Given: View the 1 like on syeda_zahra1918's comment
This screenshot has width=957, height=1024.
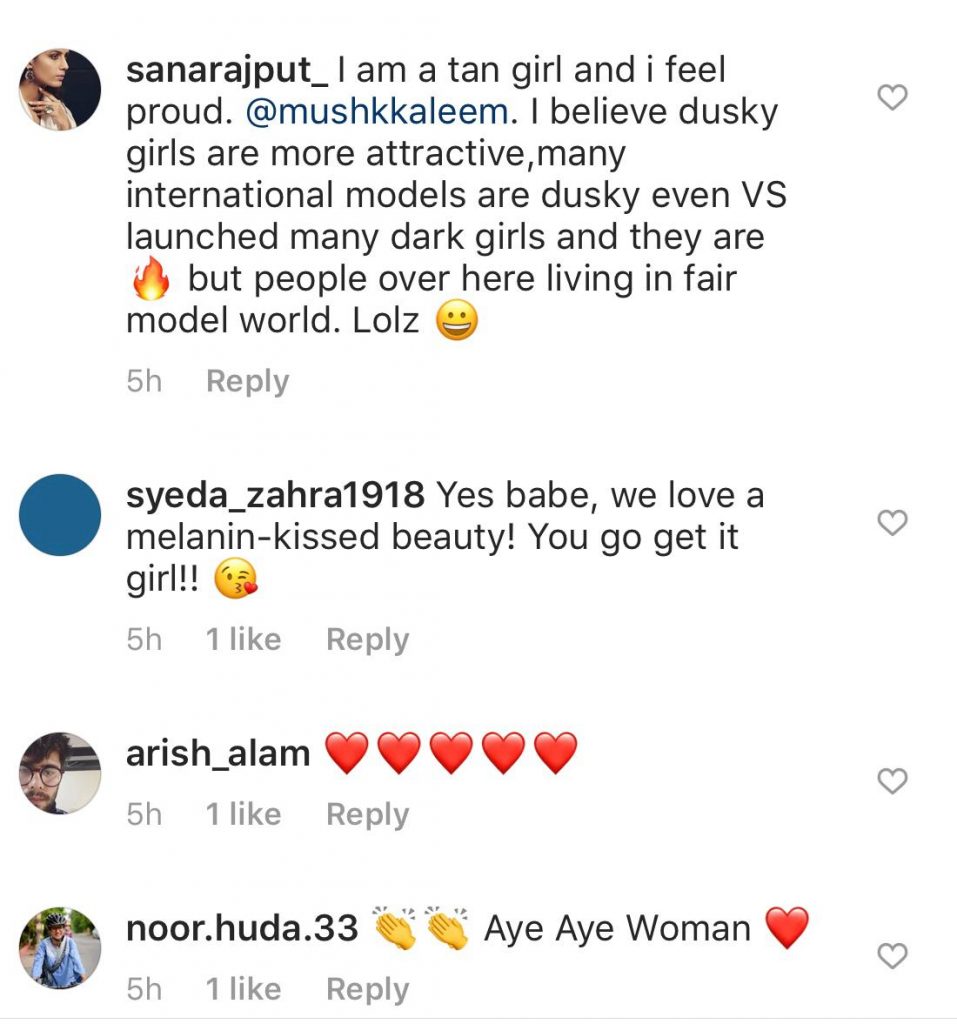Looking at the screenshot, I should point(243,639).
